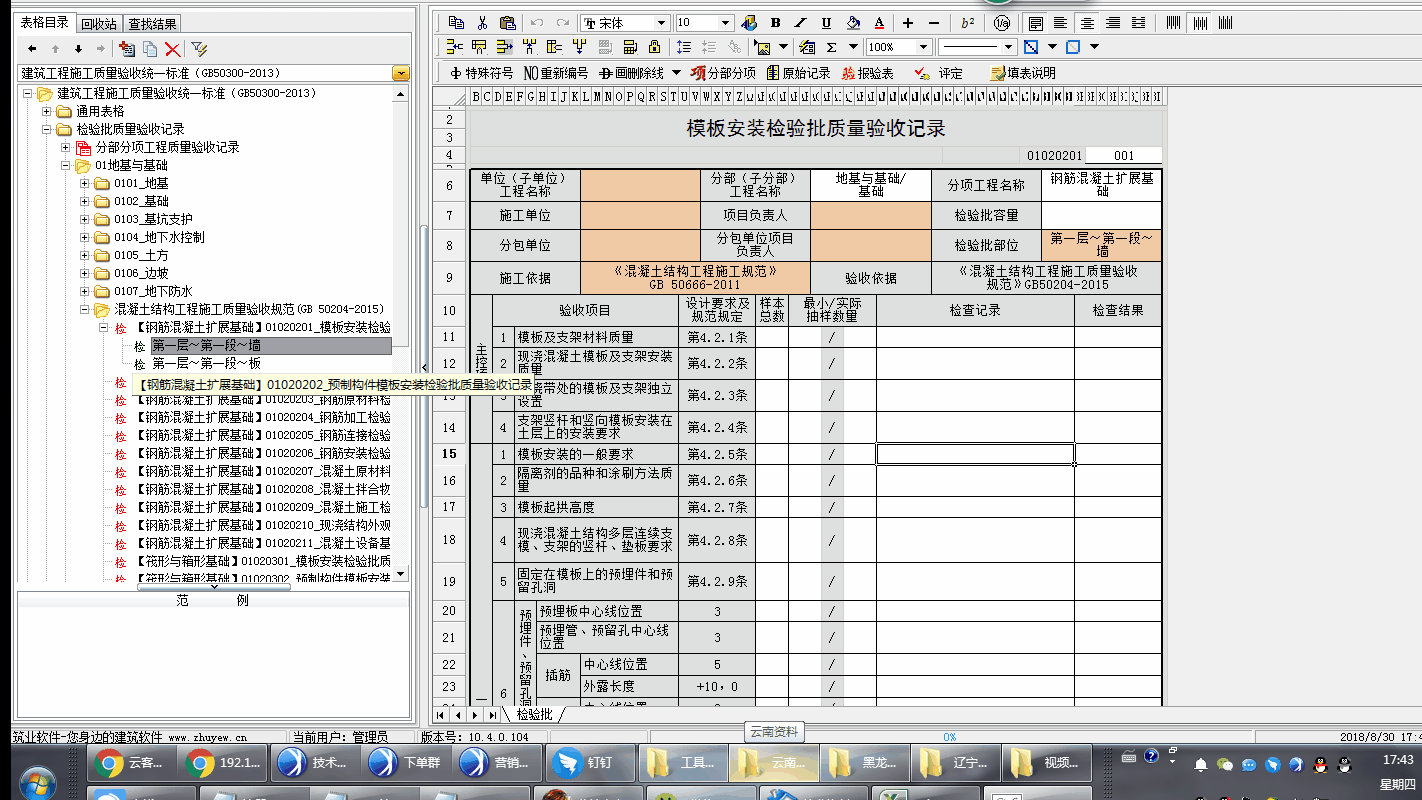Expand the 0104_地下水控制 folder
Screen dimensions: 1422x800
[85, 237]
